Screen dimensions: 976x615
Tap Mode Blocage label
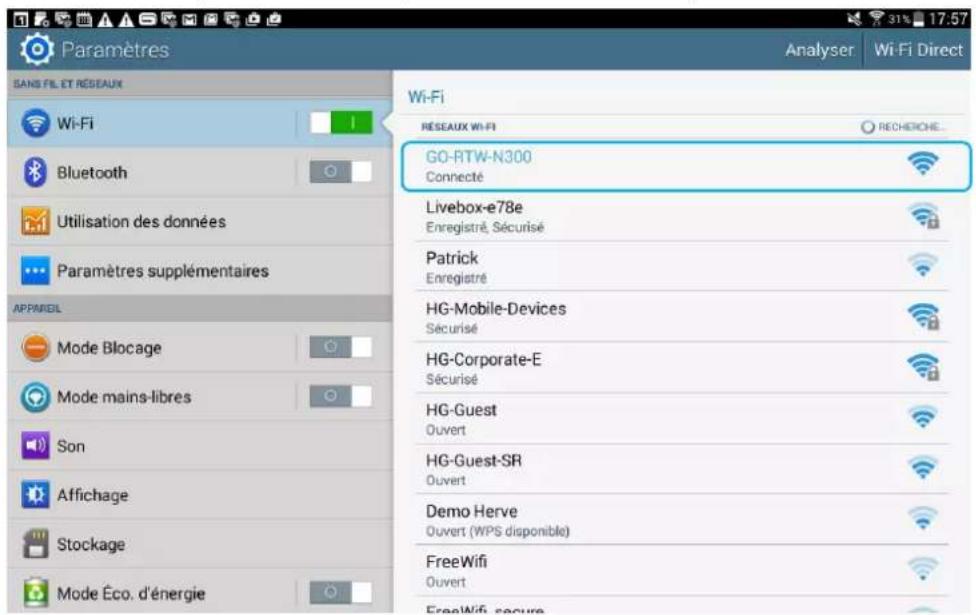point(109,348)
